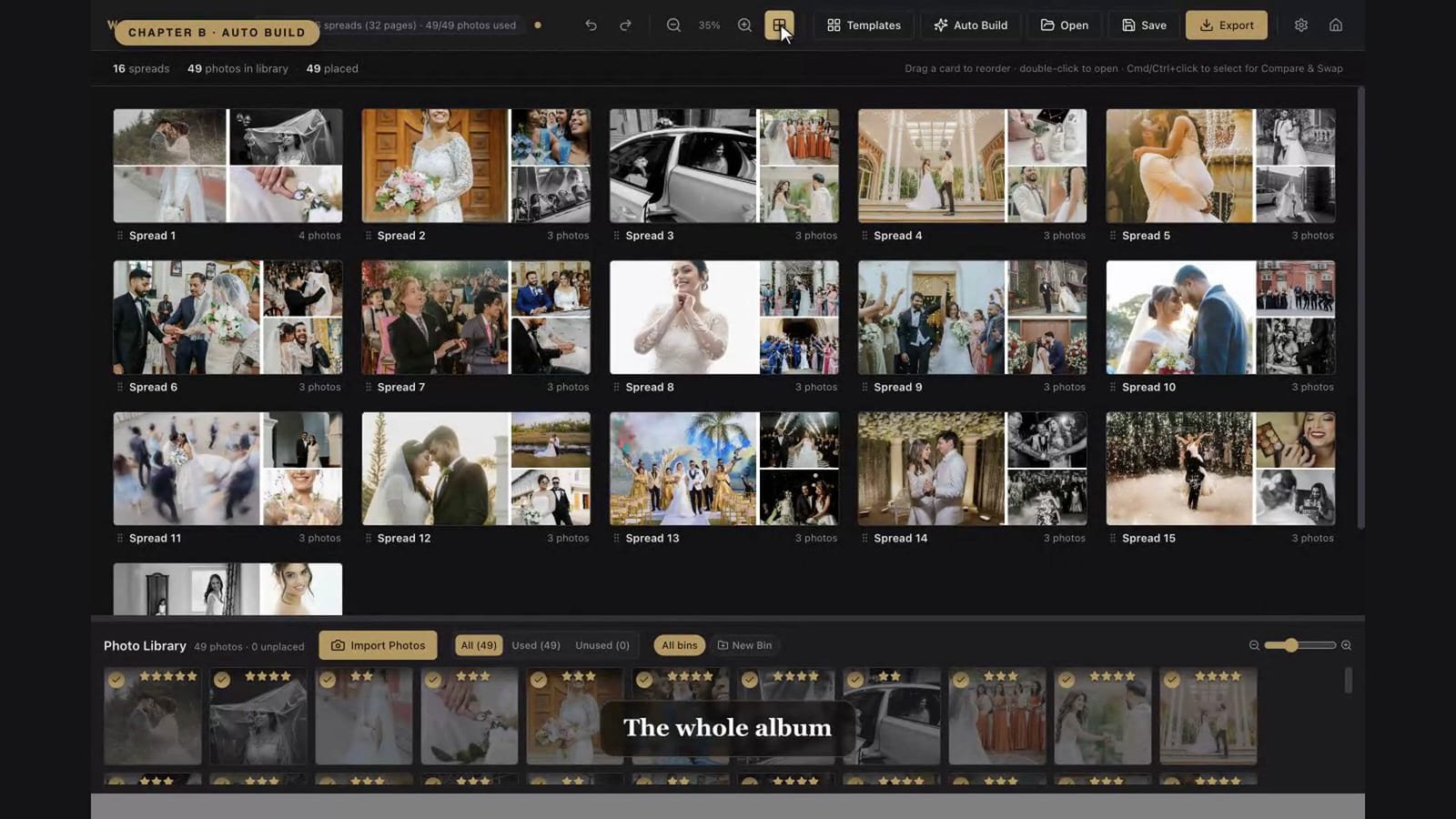Toggle checkmark on eighth library photo

pyautogui.click(x=855, y=680)
